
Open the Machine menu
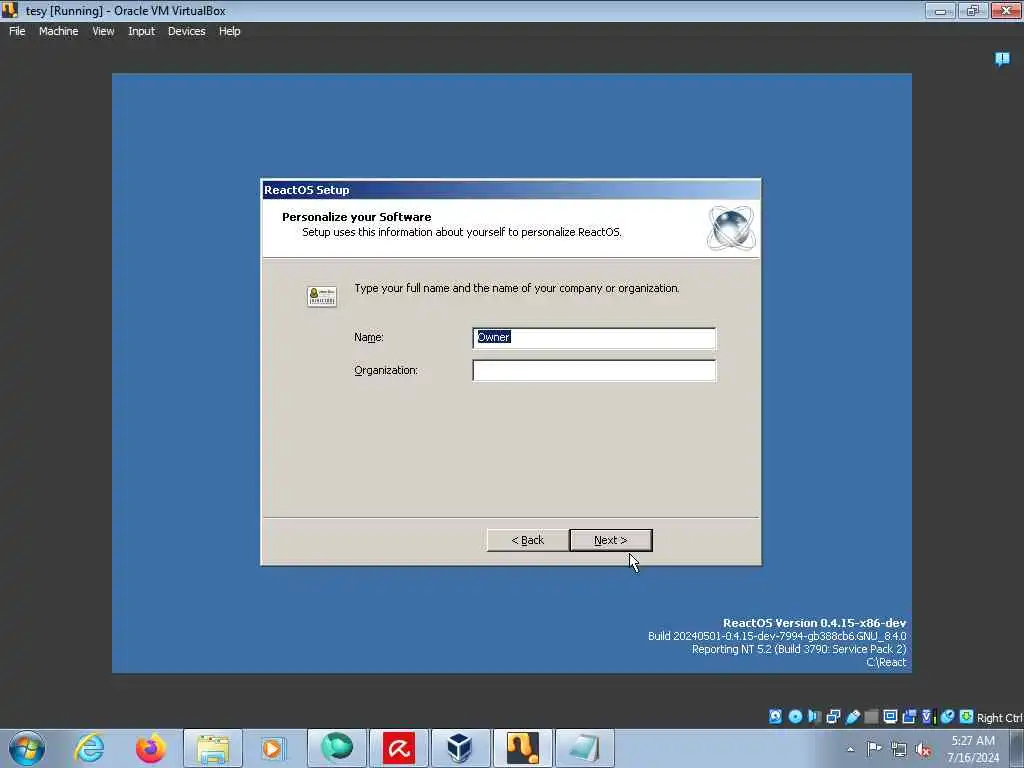pyautogui.click(x=58, y=31)
